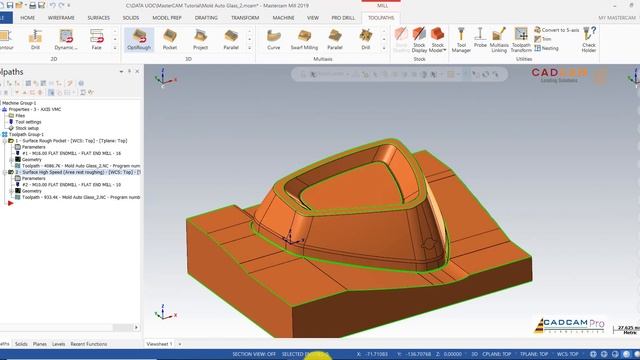
Task: Select the Multiaxis Drill toolpath
Action: click(x=365, y=40)
